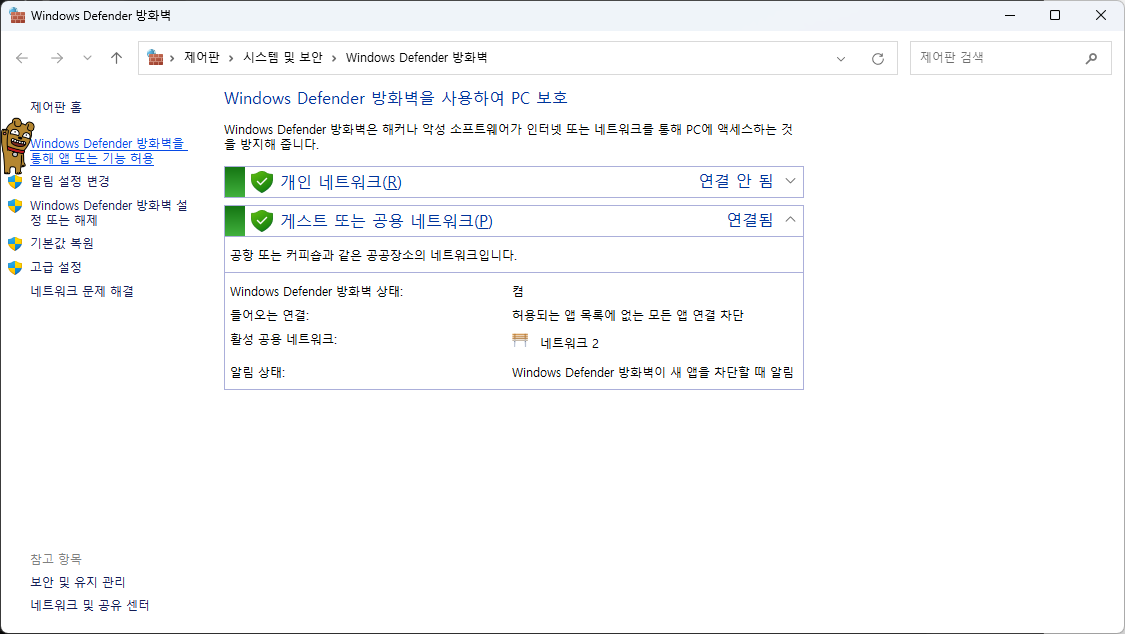
Task: Open 보안 및 유지 관리 link
Action: pos(77,582)
